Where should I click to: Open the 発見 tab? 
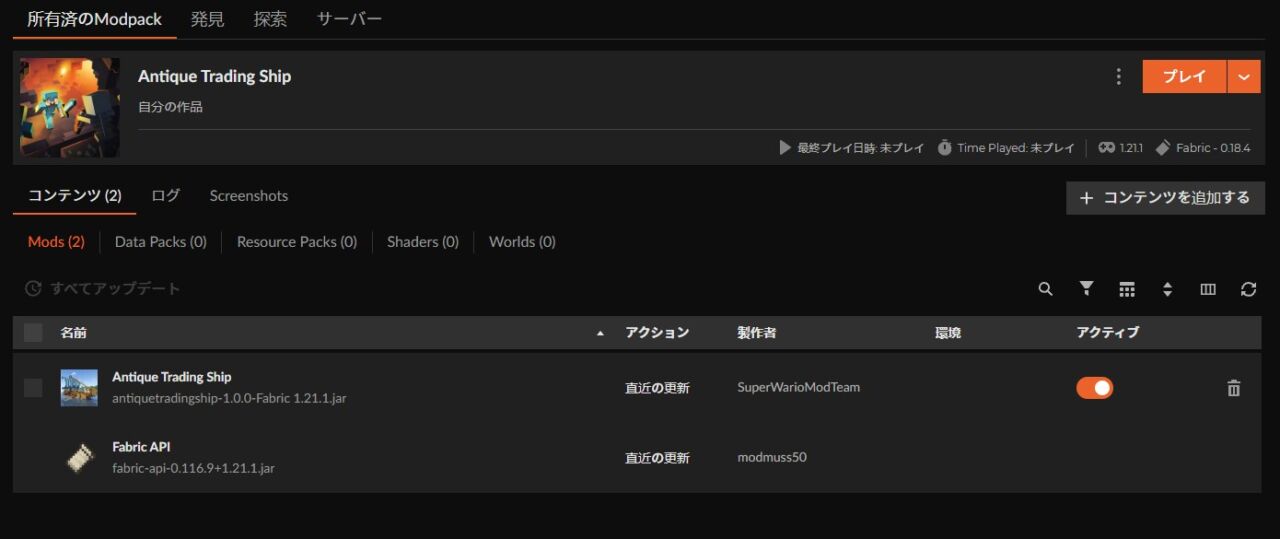point(208,19)
